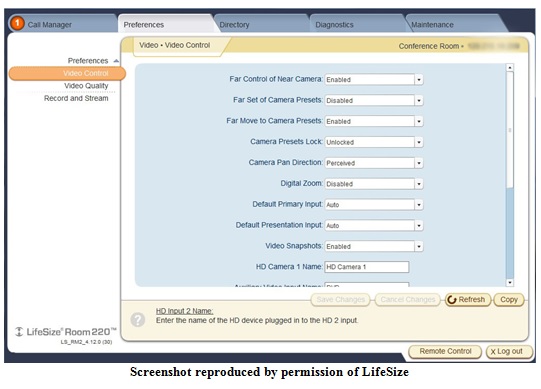Click the HD Camera 1 Name field
This screenshot has height=389, width=541.
(x=367, y=267)
